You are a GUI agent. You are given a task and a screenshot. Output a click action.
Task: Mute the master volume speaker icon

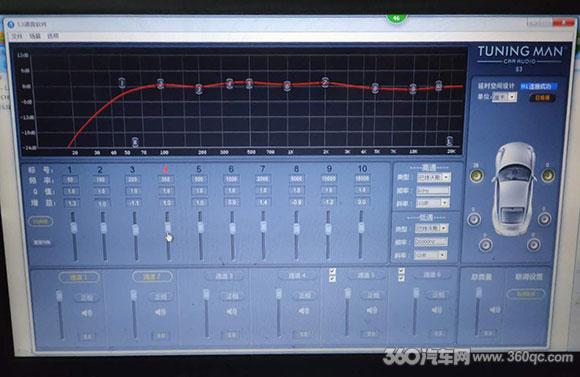(495, 309)
